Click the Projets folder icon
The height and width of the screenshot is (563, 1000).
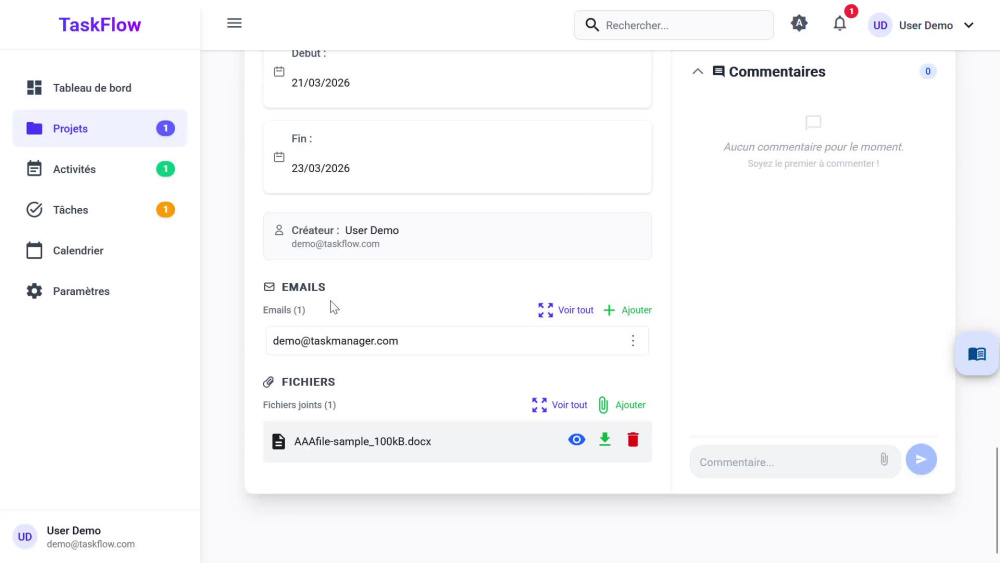point(34,128)
